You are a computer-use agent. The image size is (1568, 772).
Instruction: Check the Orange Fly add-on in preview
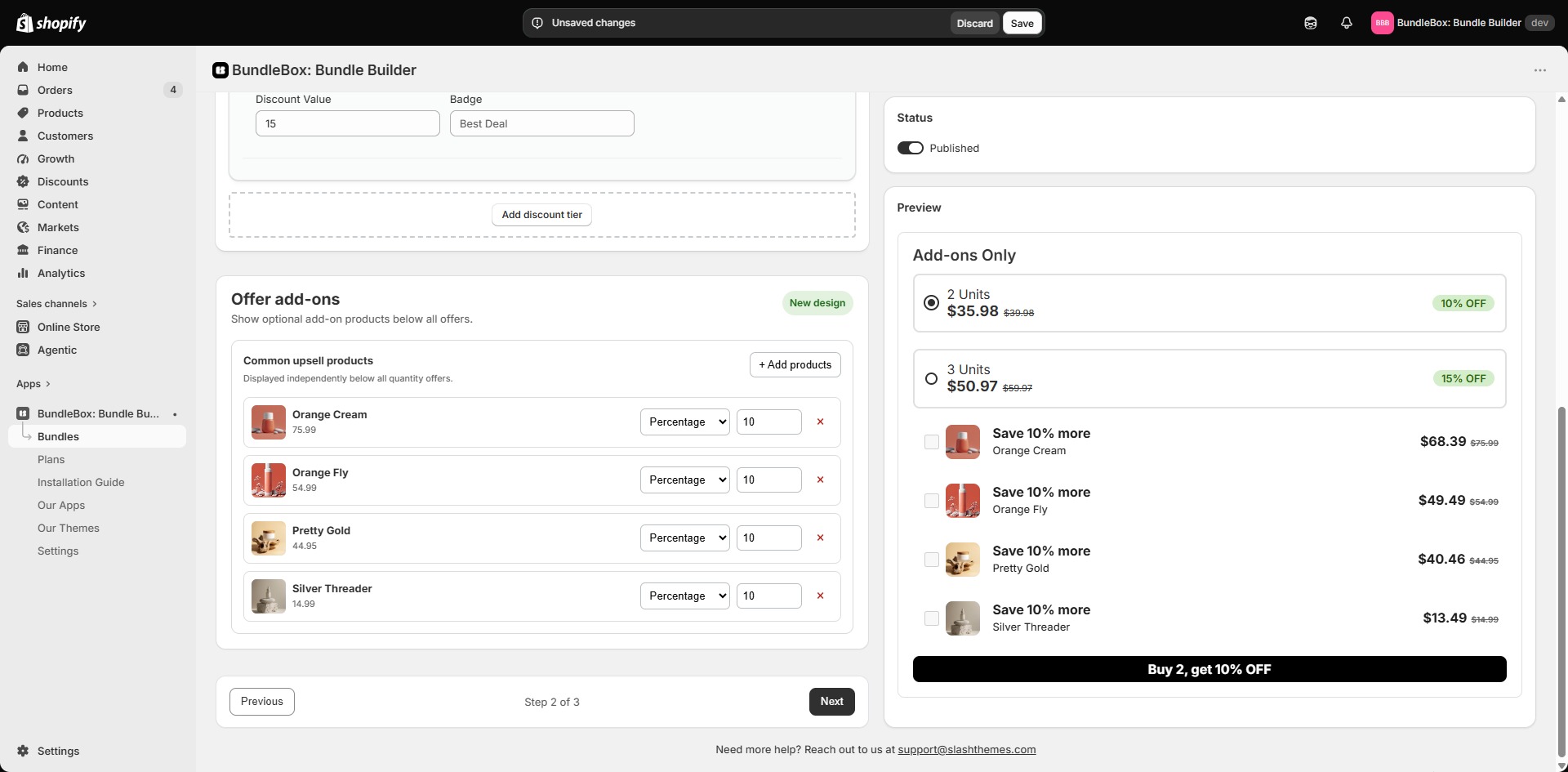coord(931,501)
